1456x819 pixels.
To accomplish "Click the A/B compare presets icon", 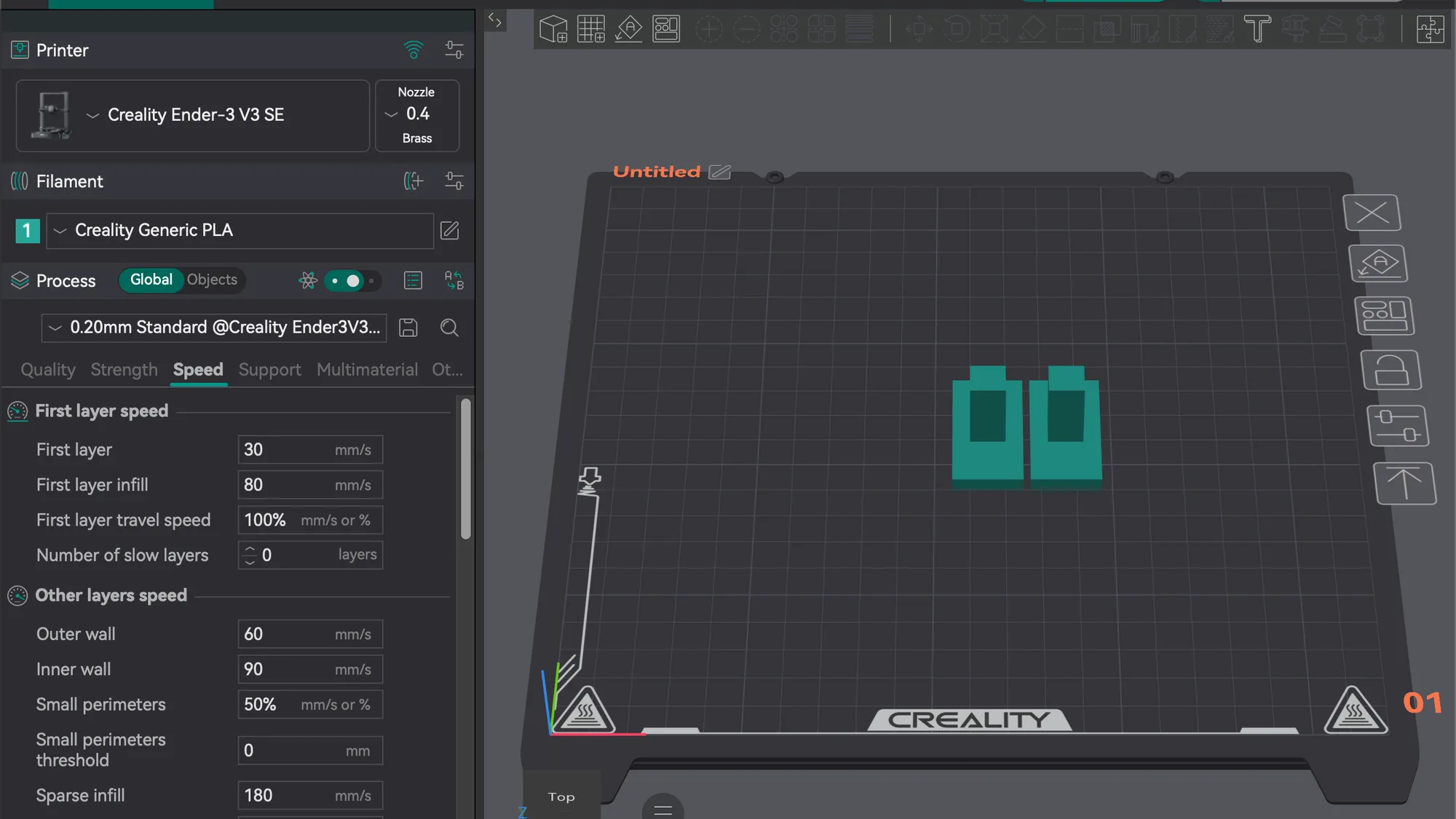I will point(454,280).
